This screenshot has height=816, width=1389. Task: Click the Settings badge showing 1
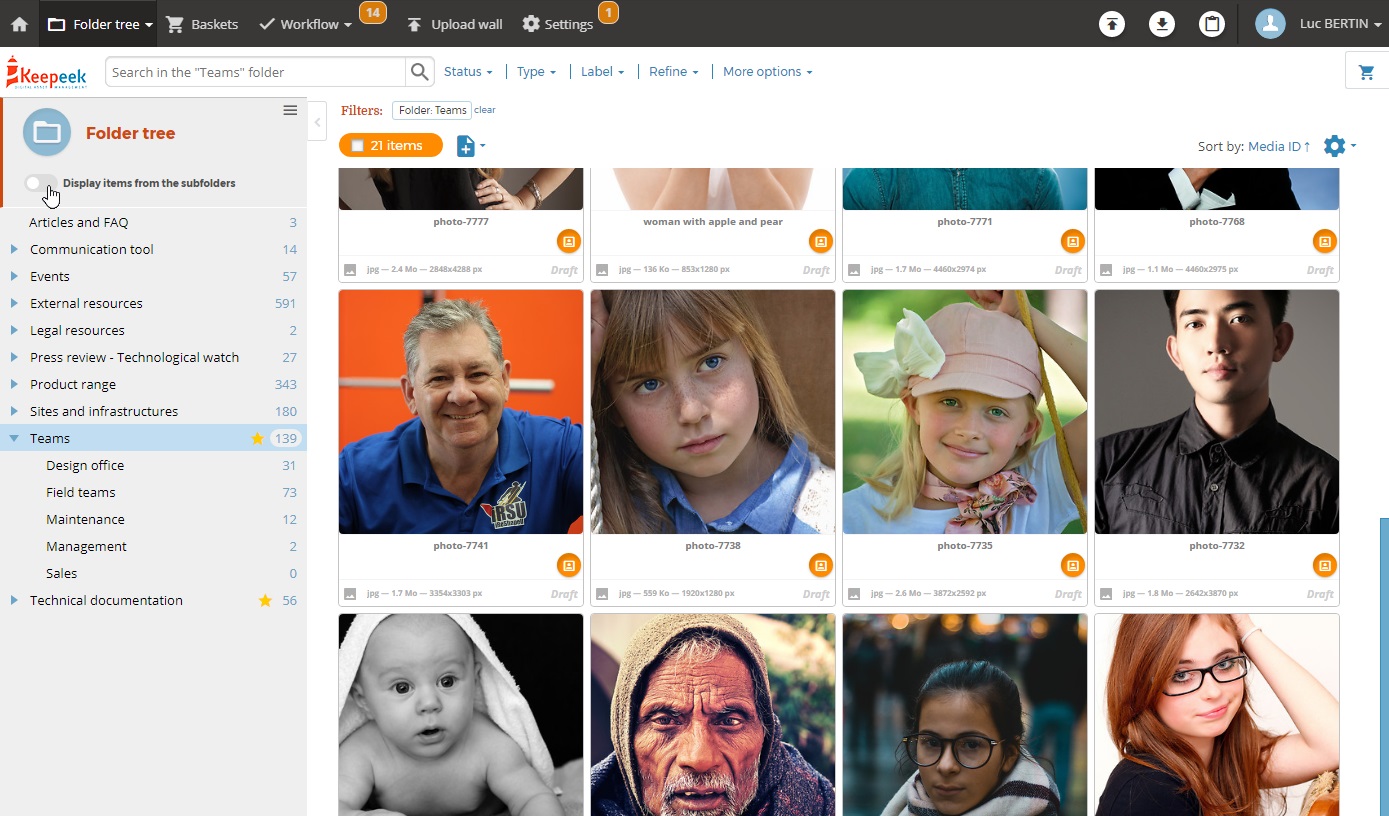pos(608,13)
